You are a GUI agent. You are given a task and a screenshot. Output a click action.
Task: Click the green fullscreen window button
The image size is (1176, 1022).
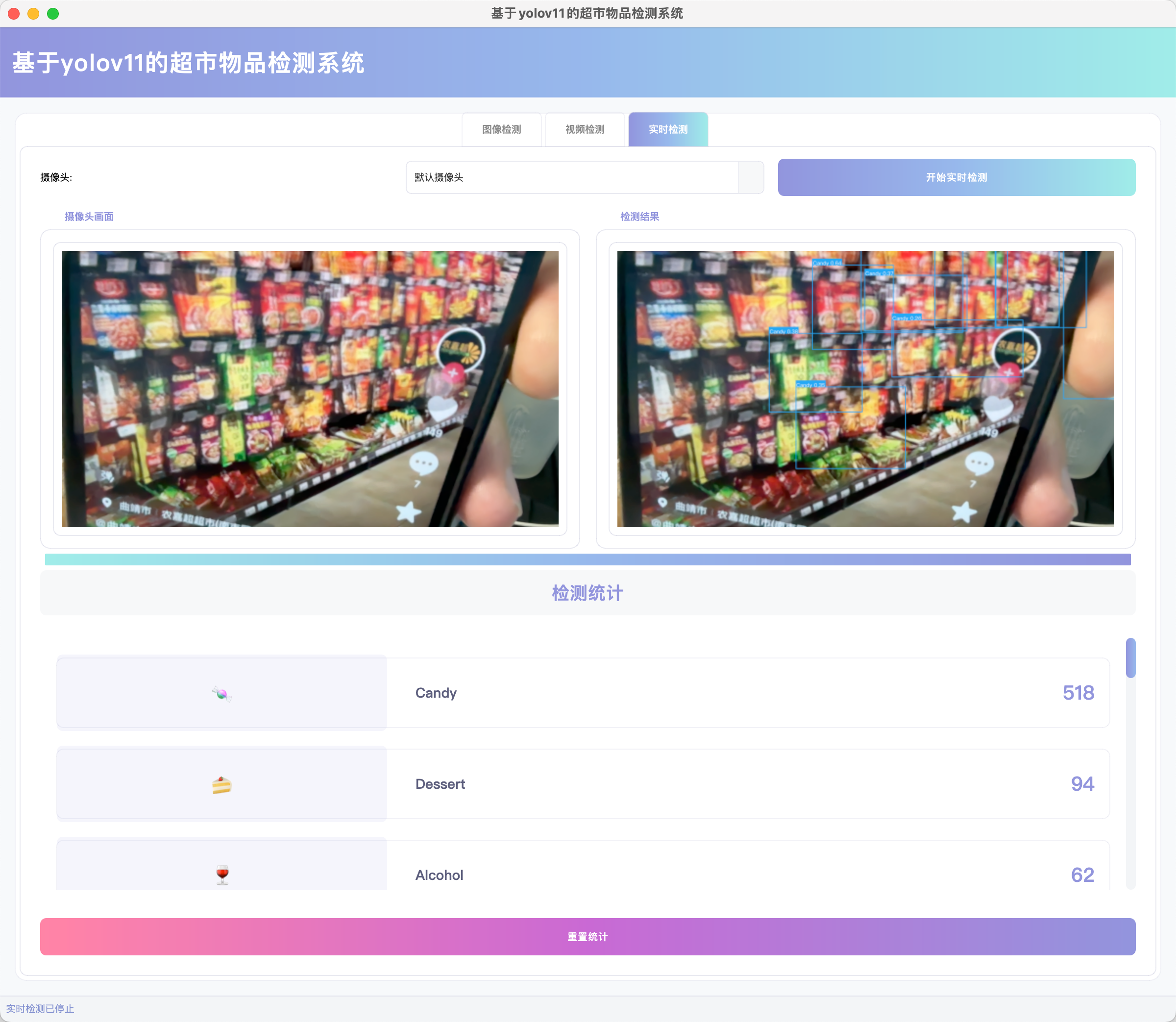point(53,14)
